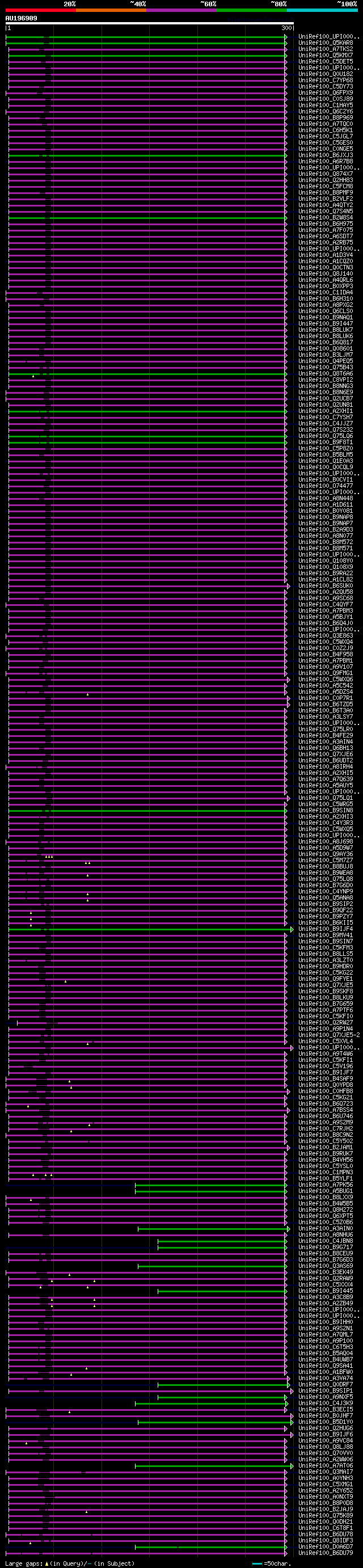Select the AU196909 query label
Viewport: 363px width, 1568px height.
(22, 18)
